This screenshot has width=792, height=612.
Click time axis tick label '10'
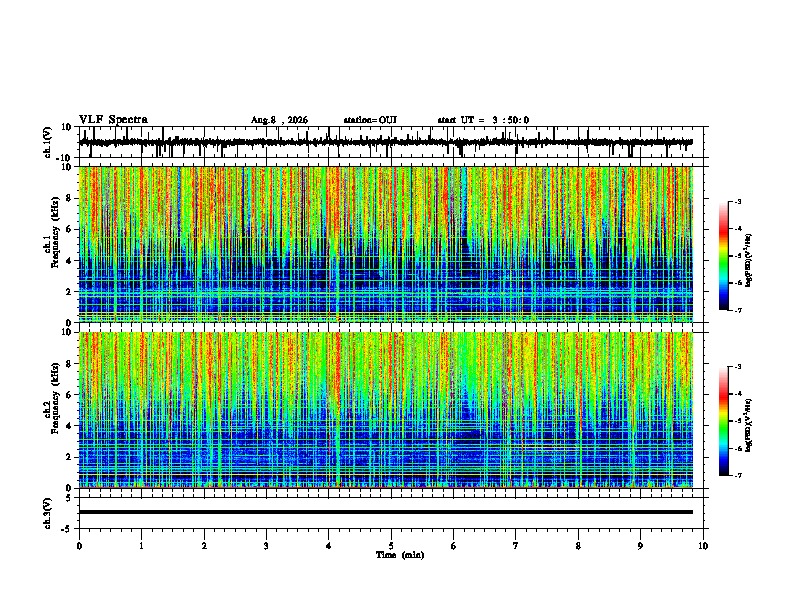[703, 546]
